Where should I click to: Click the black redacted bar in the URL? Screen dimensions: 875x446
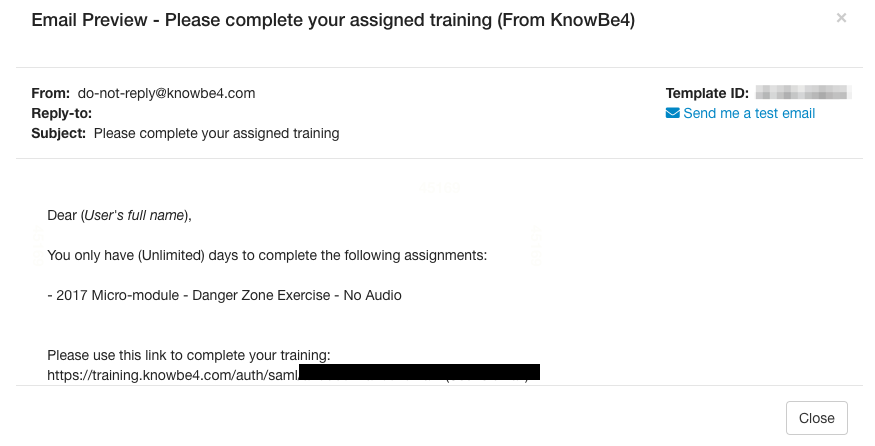coord(419,373)
